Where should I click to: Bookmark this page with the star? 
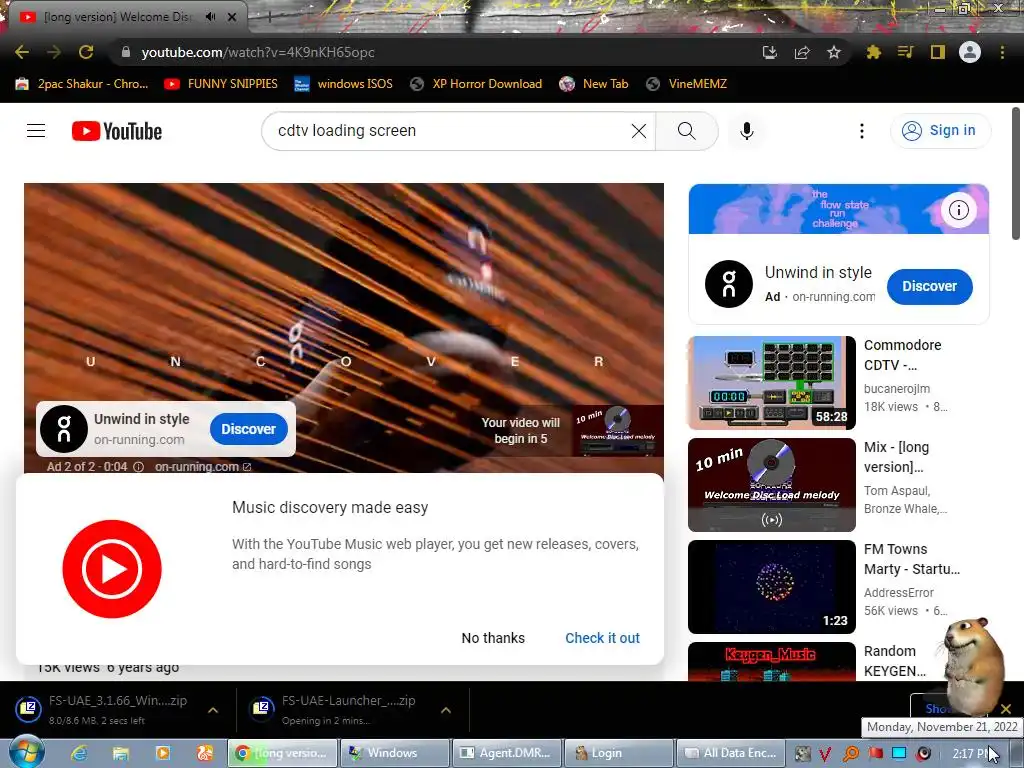834,52
